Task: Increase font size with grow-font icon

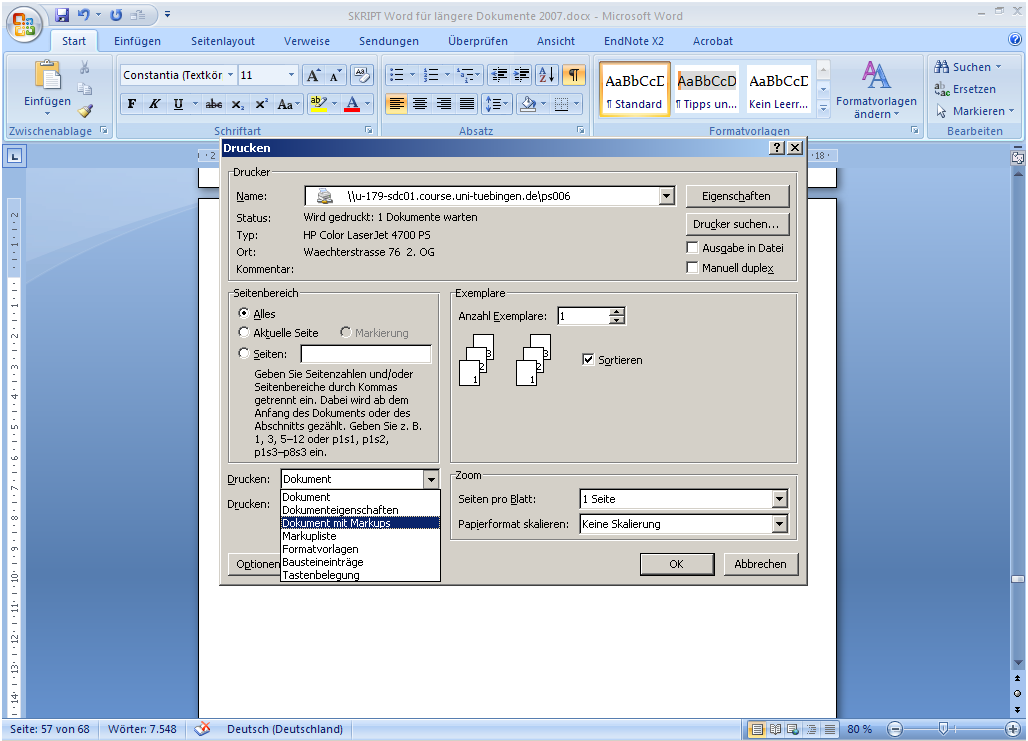Action: click(313, 75)
